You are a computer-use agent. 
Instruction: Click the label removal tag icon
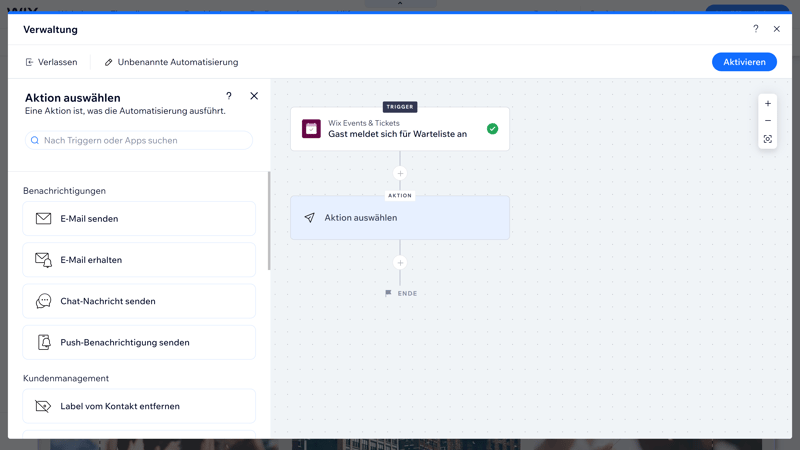click(x=43, y=406)
